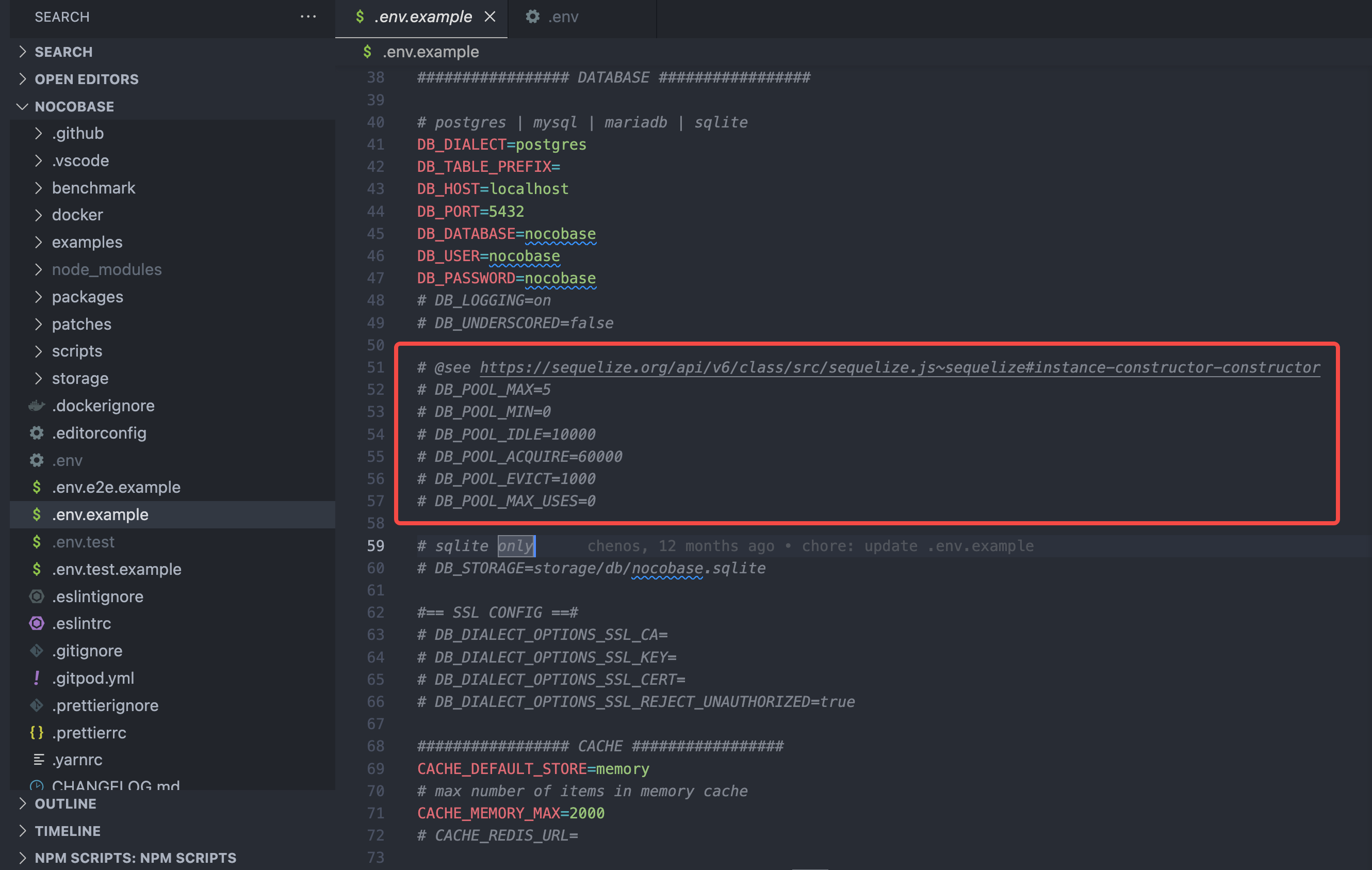Viewport: 1372px width, 870px height.
Task: Close the .env.example tab
Action: click(x=491, y=17)
